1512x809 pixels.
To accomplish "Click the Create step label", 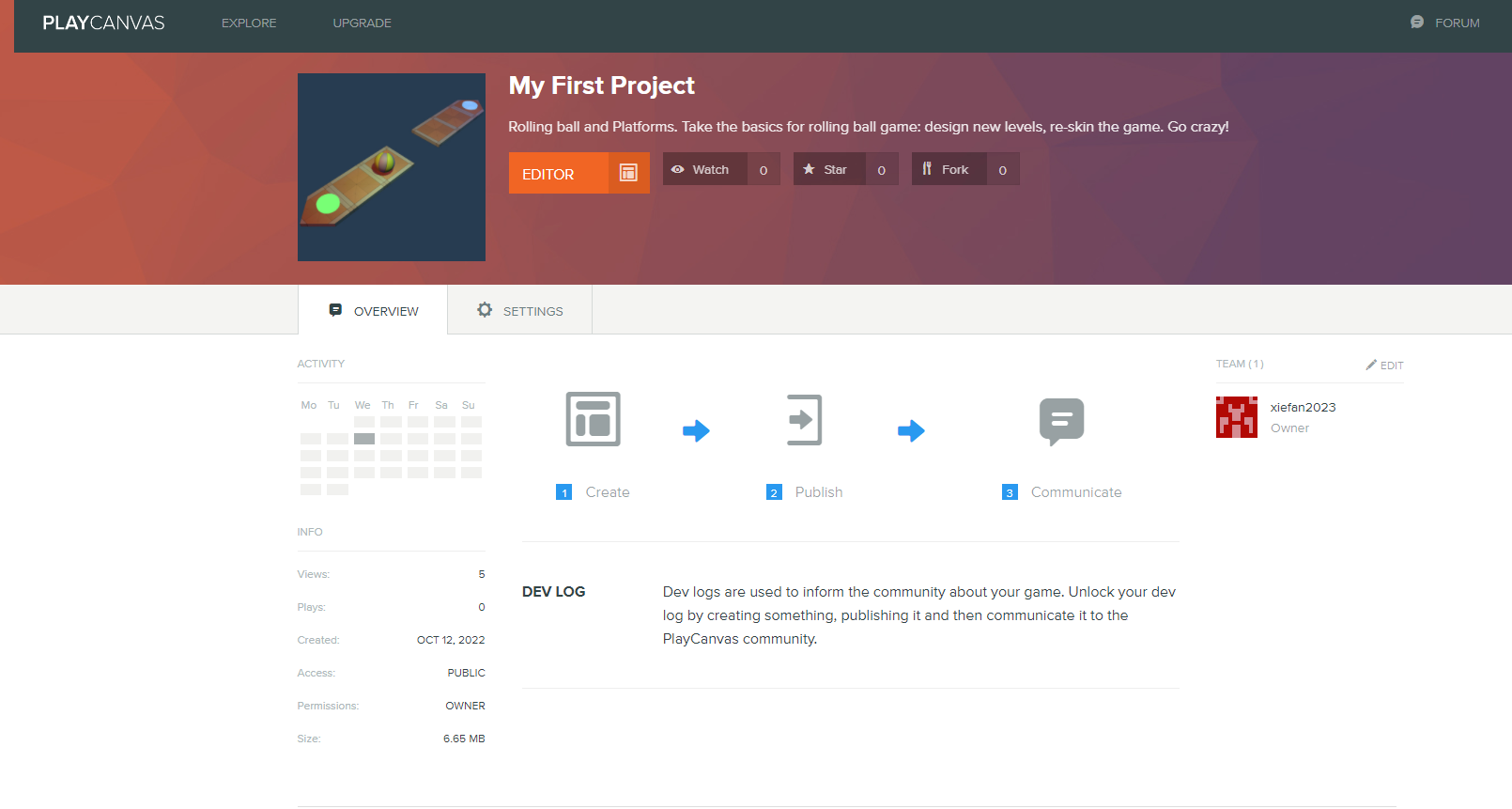I will [x=608, y=492].
